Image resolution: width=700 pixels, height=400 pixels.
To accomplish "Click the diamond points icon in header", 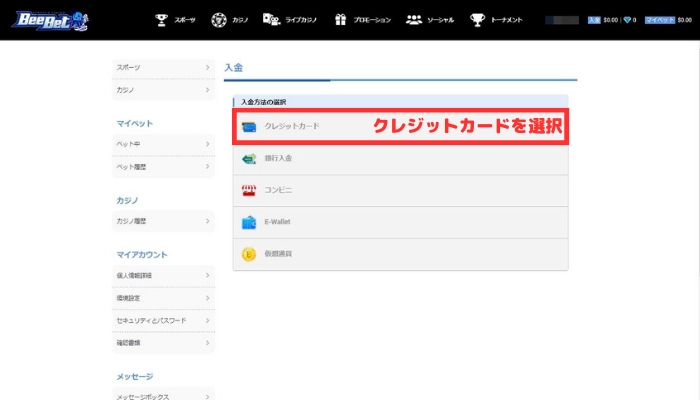I will tap(627, 20).
